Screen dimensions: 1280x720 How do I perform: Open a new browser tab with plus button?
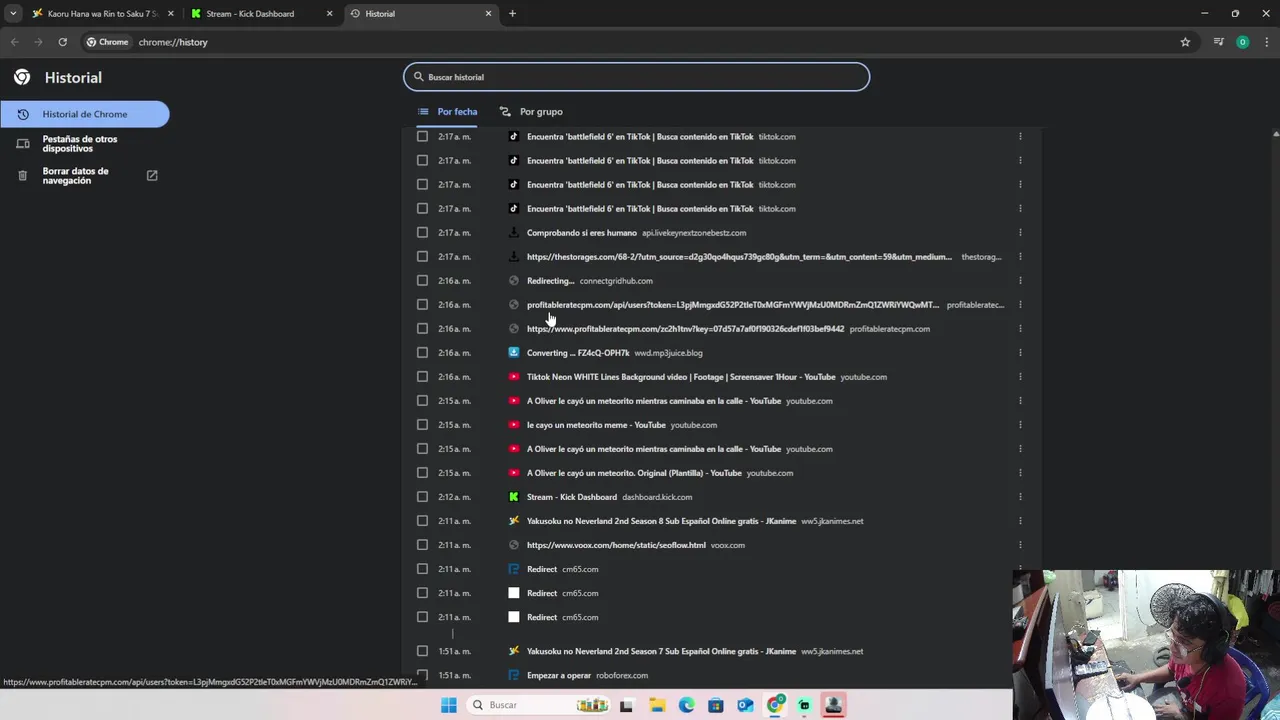point(512,13)
